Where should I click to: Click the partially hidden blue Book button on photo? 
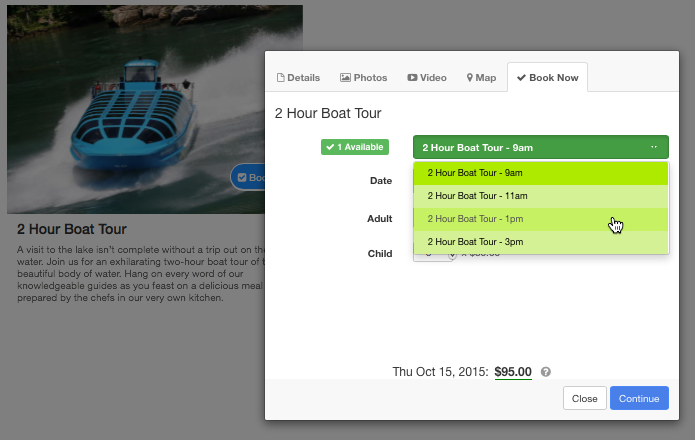[x=248, y=178]
